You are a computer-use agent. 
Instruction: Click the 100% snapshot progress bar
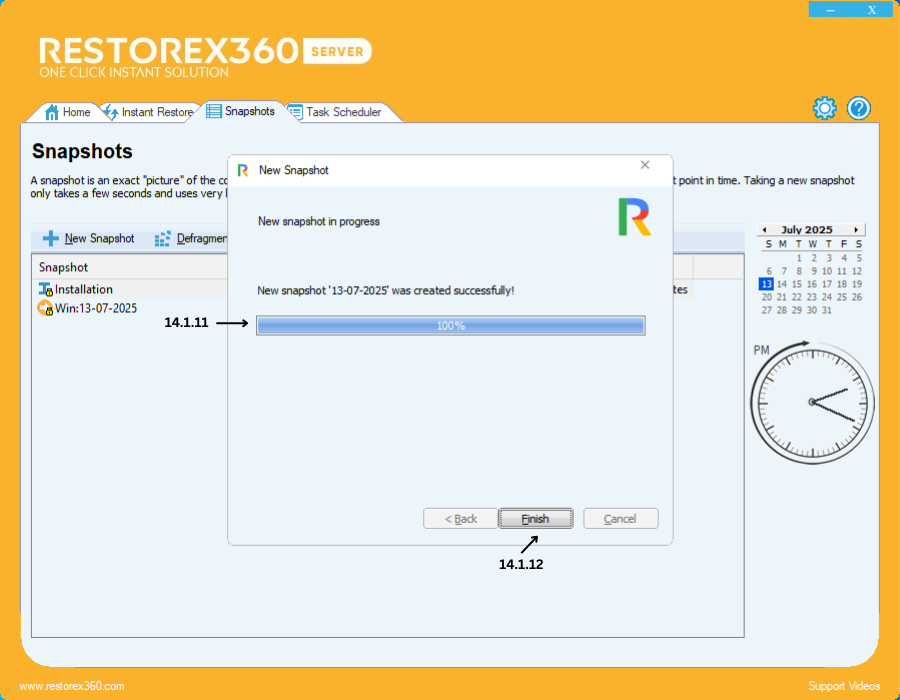point(451,326)
